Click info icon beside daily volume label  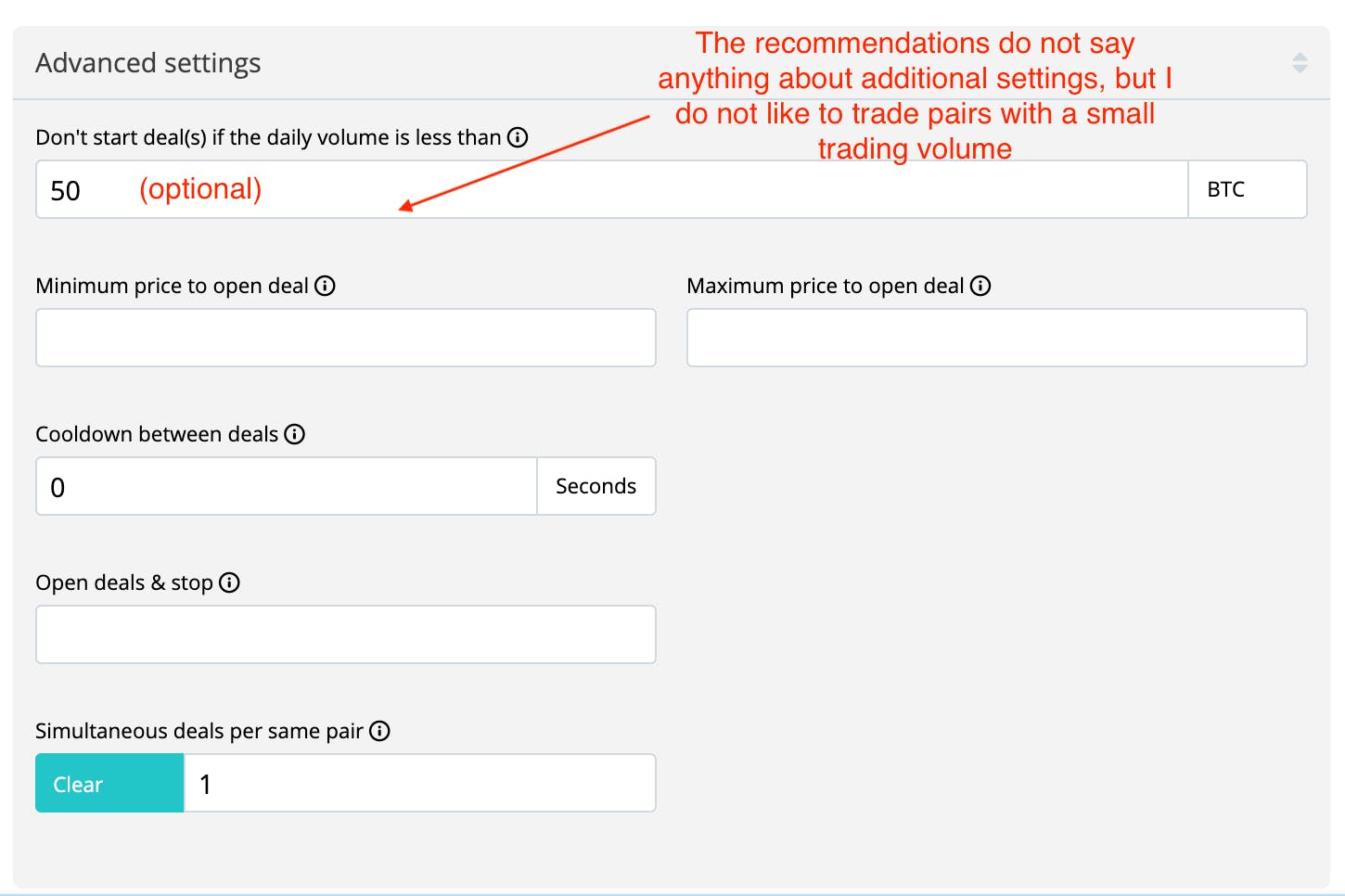(518, 137)
